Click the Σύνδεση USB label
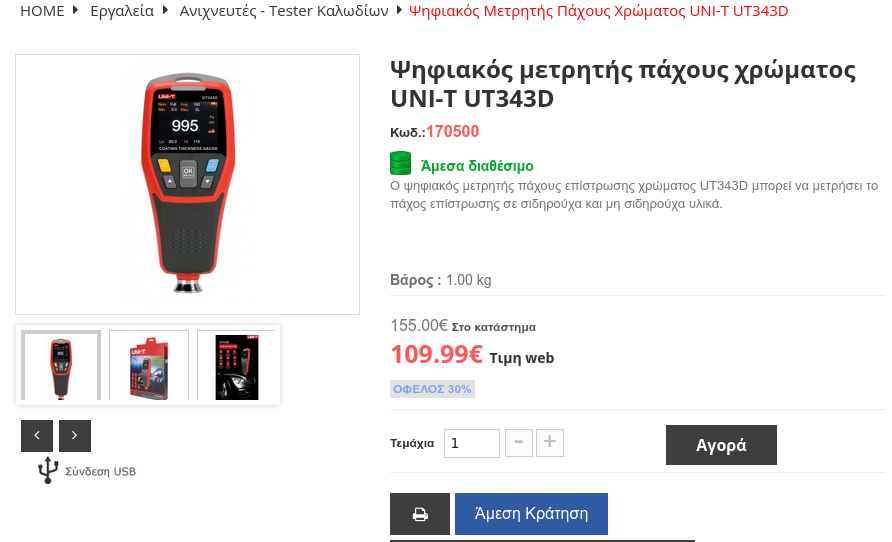This screenshot has height=542, width=892. click(x=101, y=471)
